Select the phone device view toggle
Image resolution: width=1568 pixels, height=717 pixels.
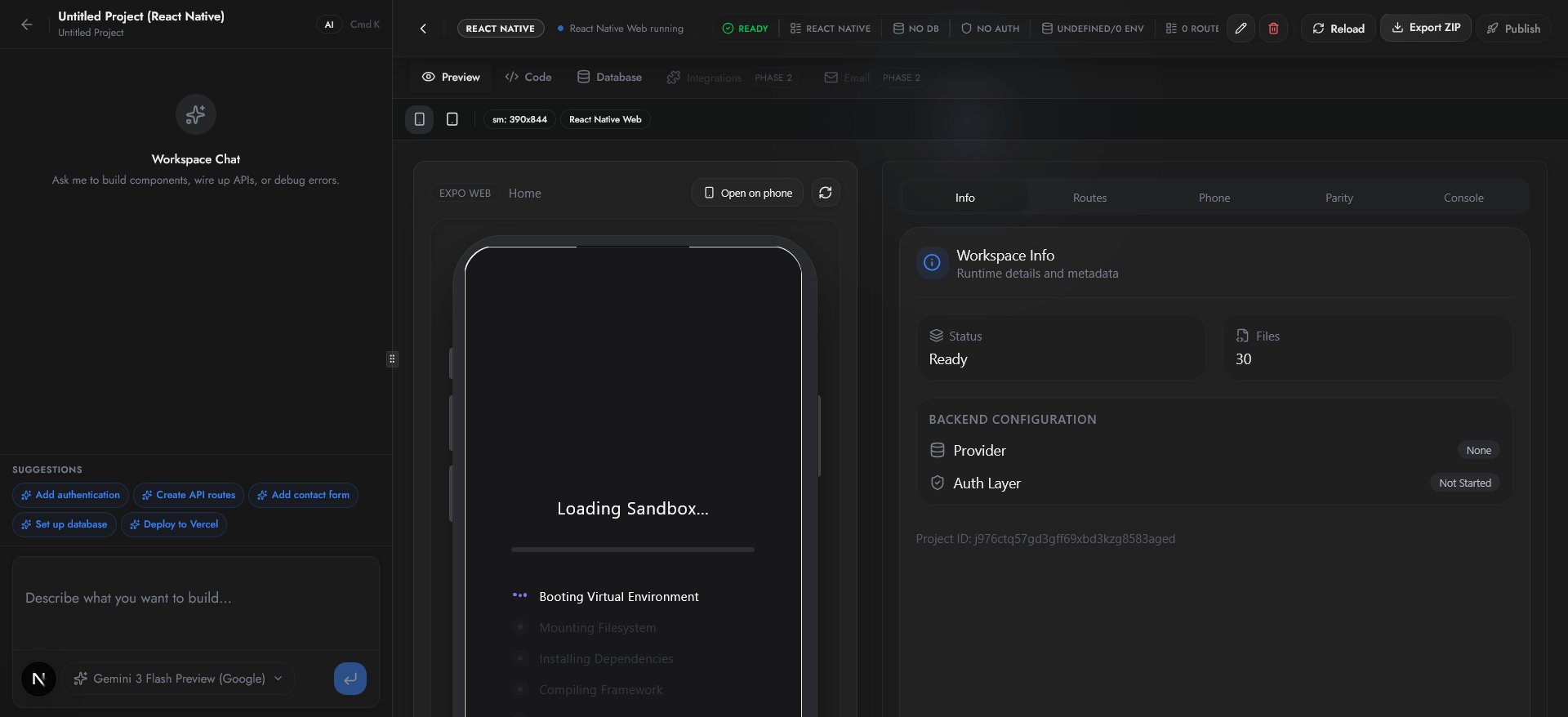point(420,119)
